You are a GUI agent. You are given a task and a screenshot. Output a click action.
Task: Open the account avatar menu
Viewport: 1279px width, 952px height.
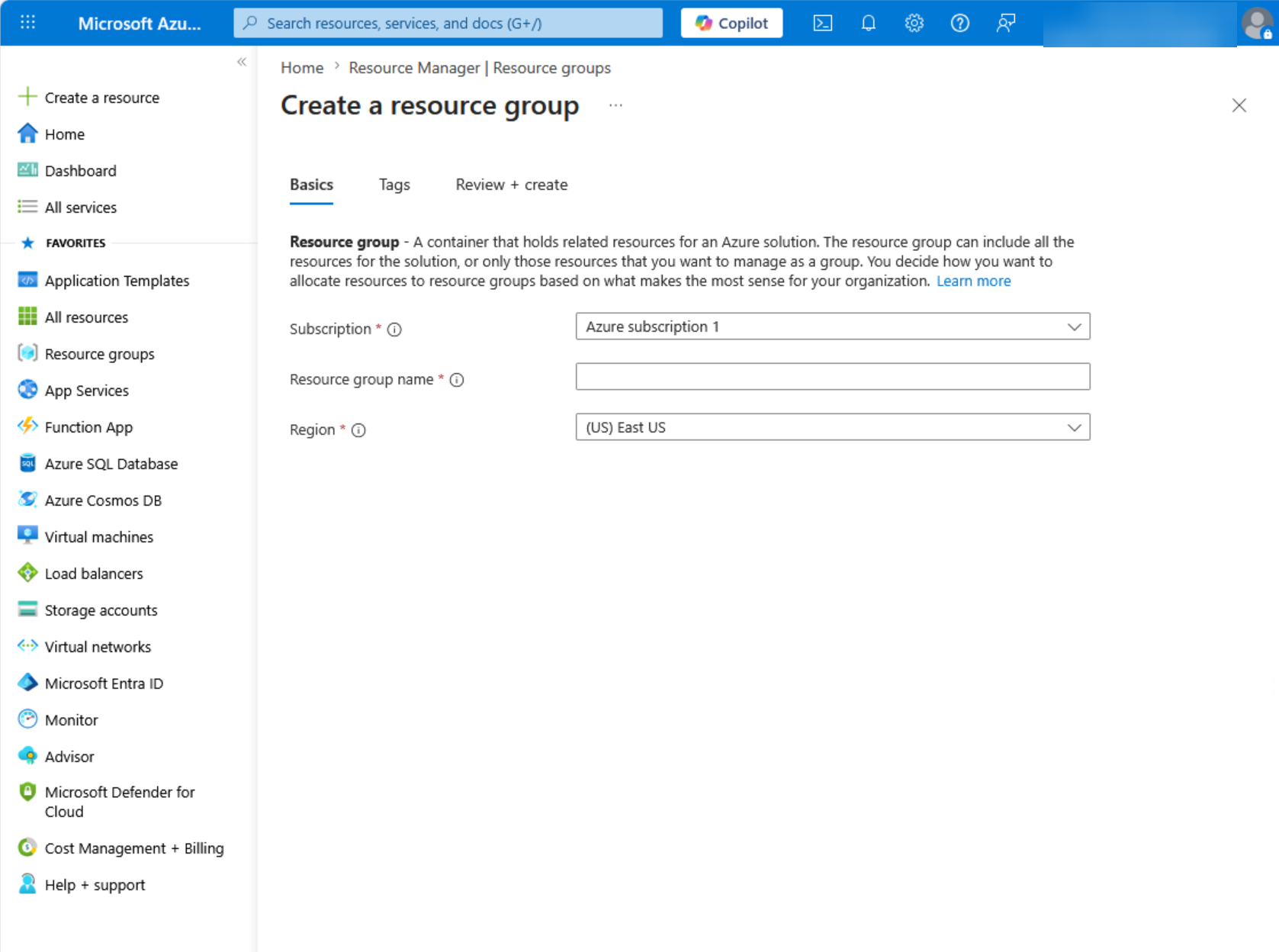click(1257, 23)
